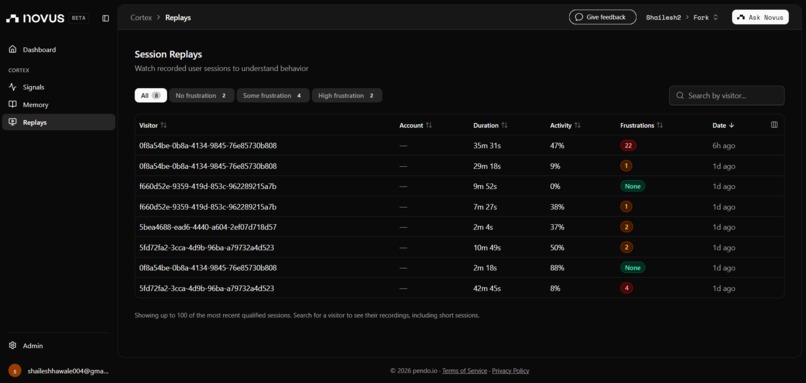Click the 47% activity value

(x=557, y=146)
